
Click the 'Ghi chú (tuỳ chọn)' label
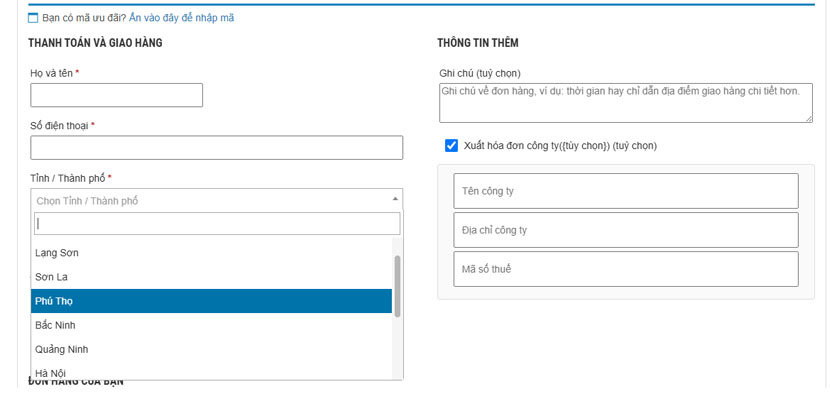pos(480,73)
